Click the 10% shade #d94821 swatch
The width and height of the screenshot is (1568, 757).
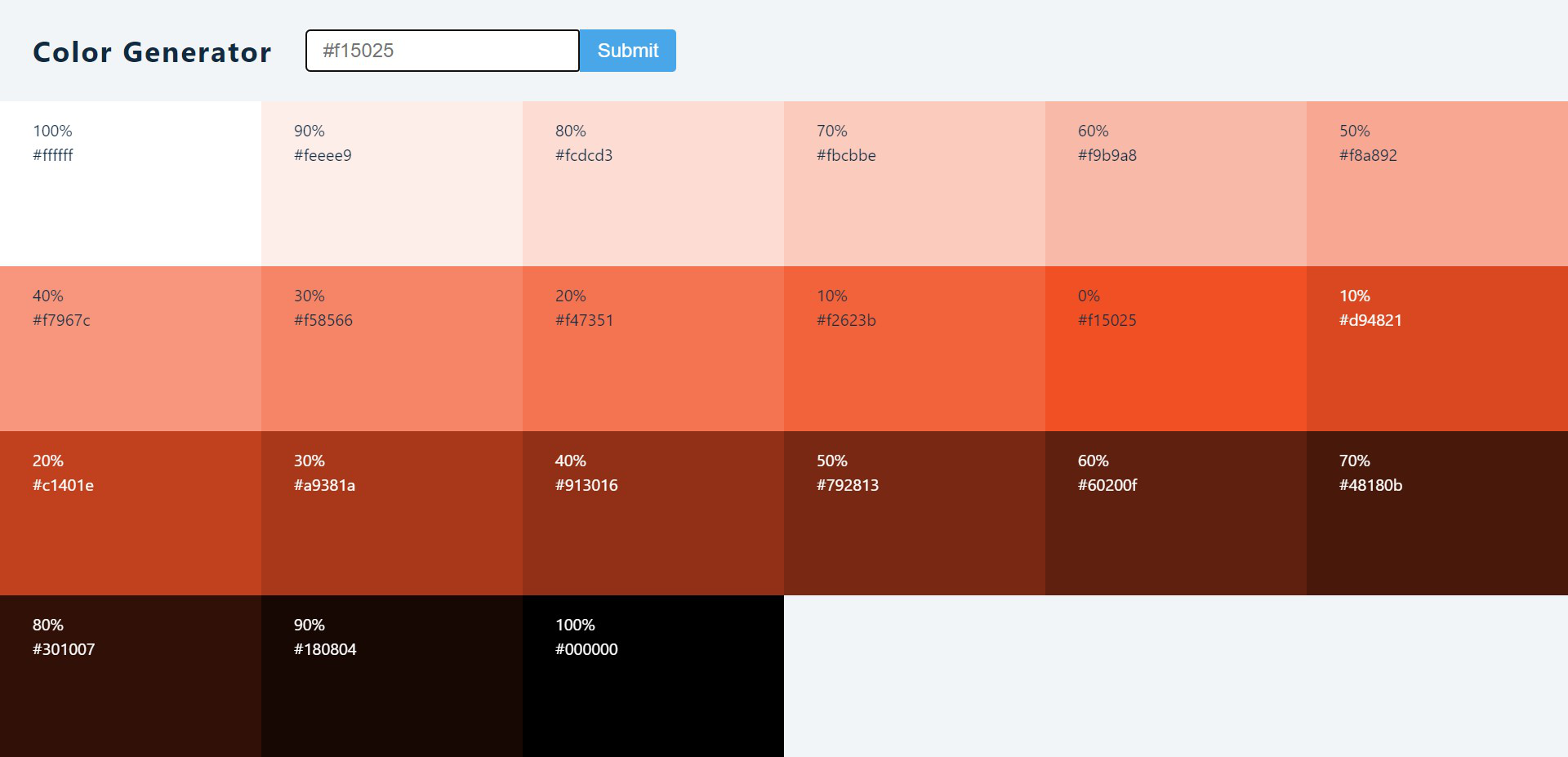tap(1437, 349)
